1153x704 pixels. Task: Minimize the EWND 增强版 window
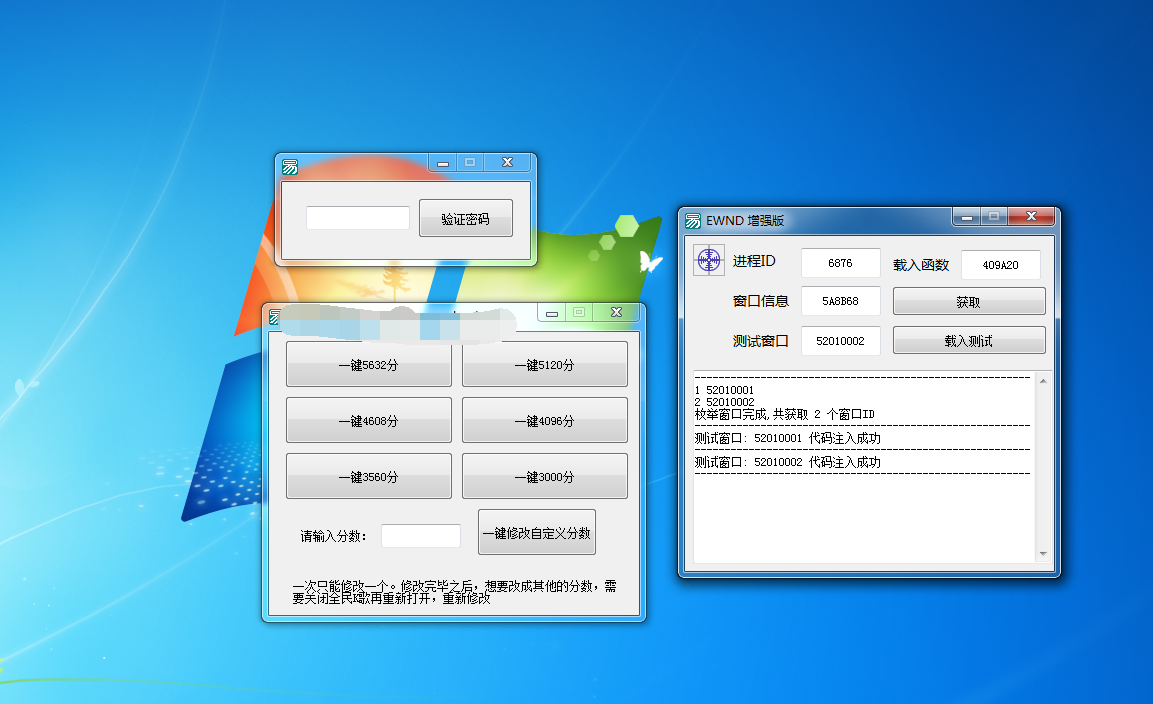click(x=967, y=217)
